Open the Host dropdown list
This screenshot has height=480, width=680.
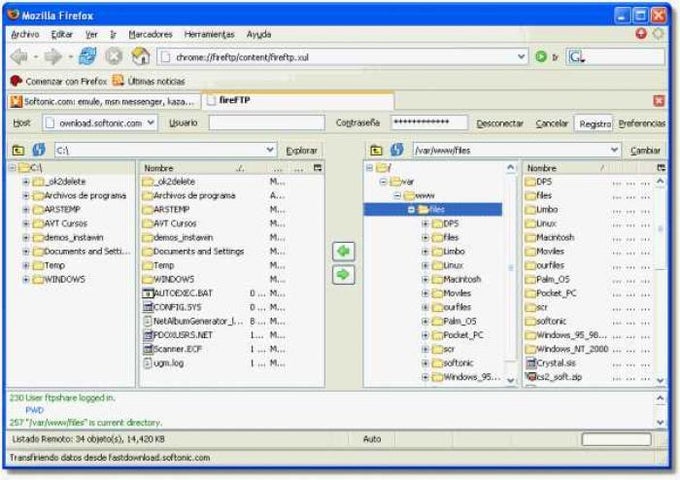[150, 123]
